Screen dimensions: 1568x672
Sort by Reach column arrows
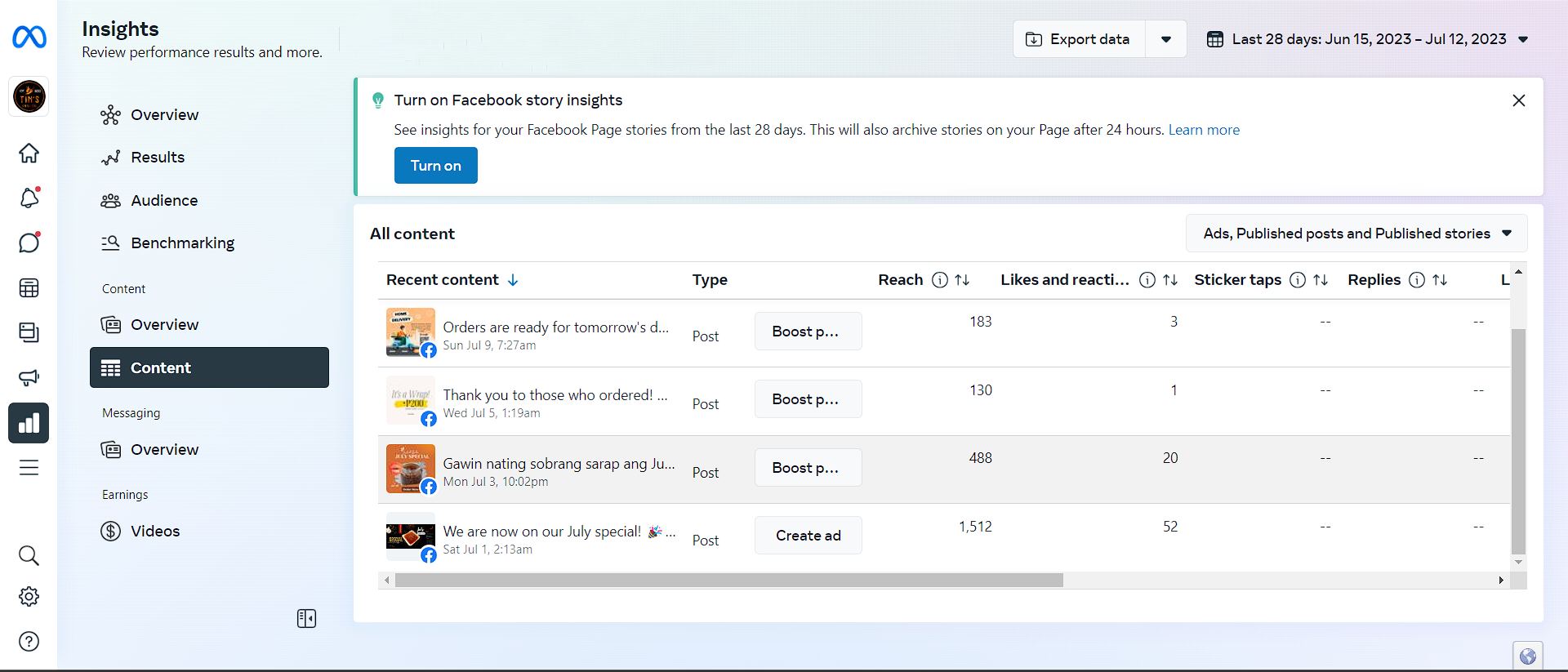coord(962,280)
